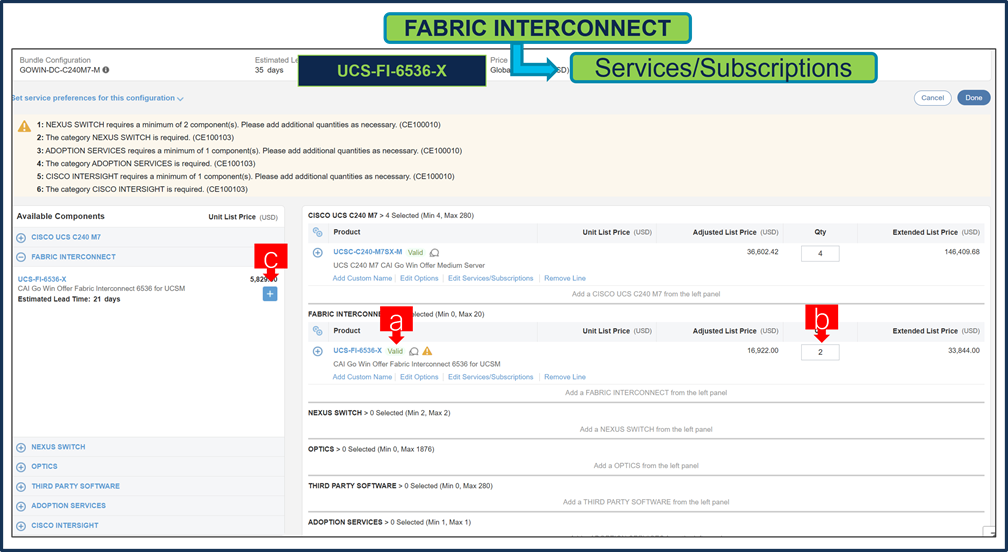Image resolution: width=1008 pixels, height=552 pixels.
Task: Click the info icon beside GOWIN-DC-C240M7-M
Action: [x=105, y=70]
